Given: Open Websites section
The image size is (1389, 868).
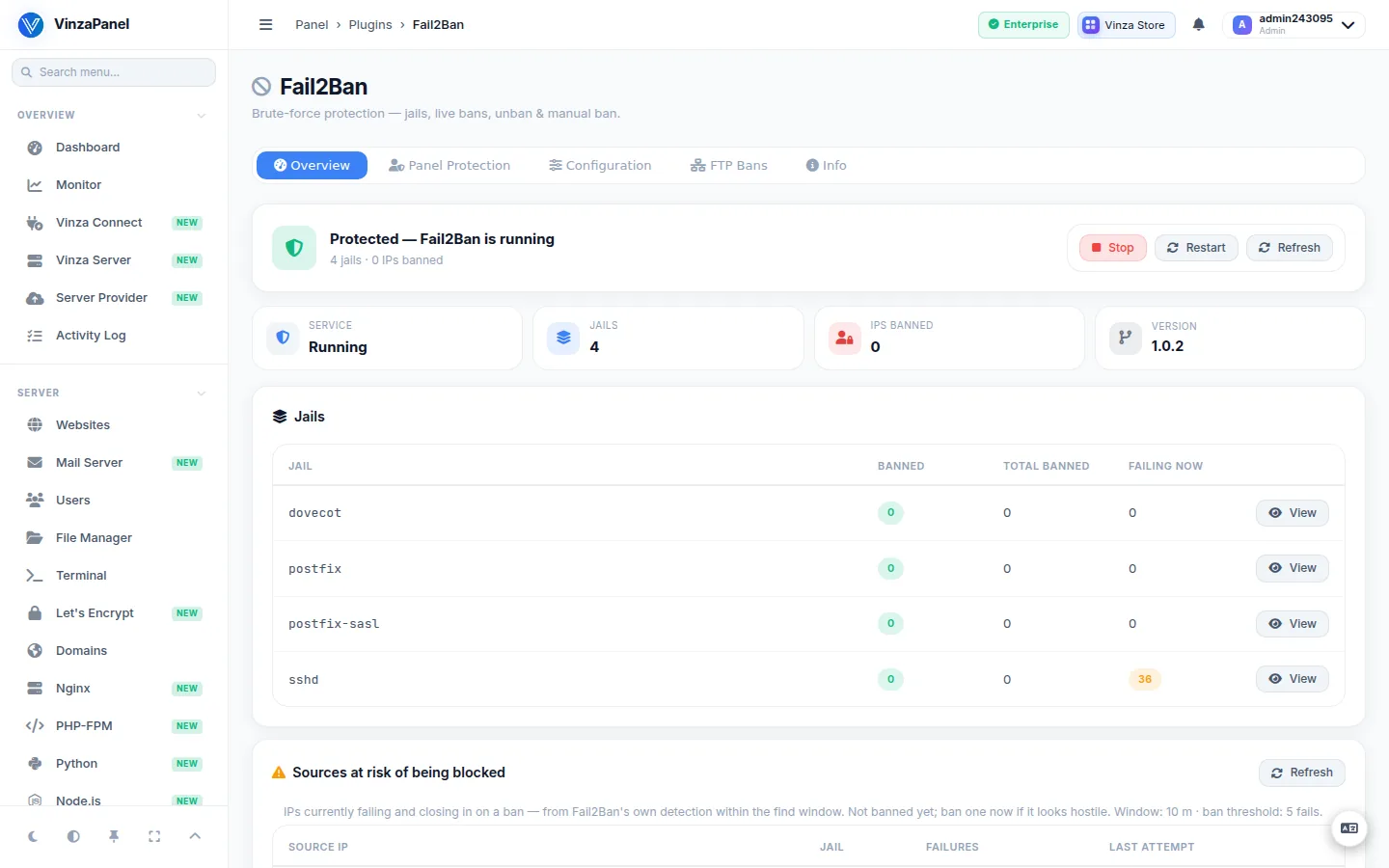Looking at the screenshot, I should coord(114,425).
